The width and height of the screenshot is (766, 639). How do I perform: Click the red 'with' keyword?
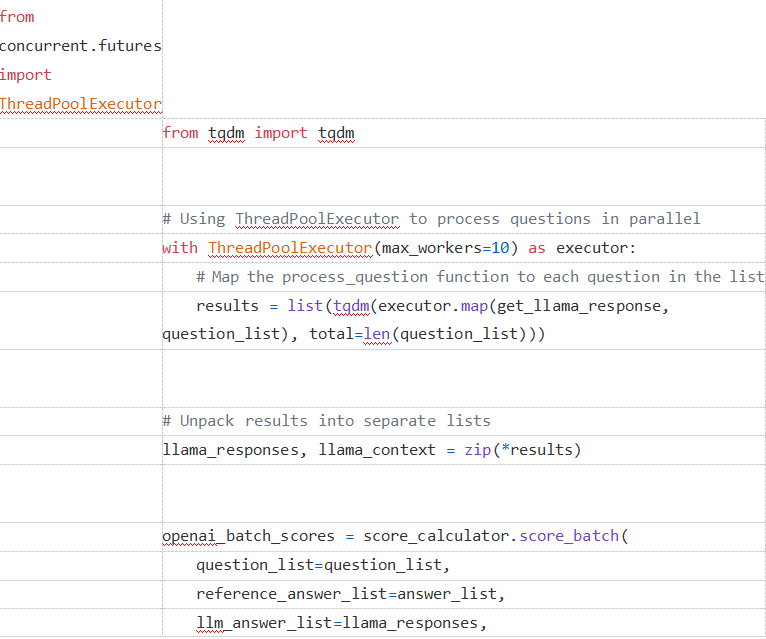click(x=180, y=248)
